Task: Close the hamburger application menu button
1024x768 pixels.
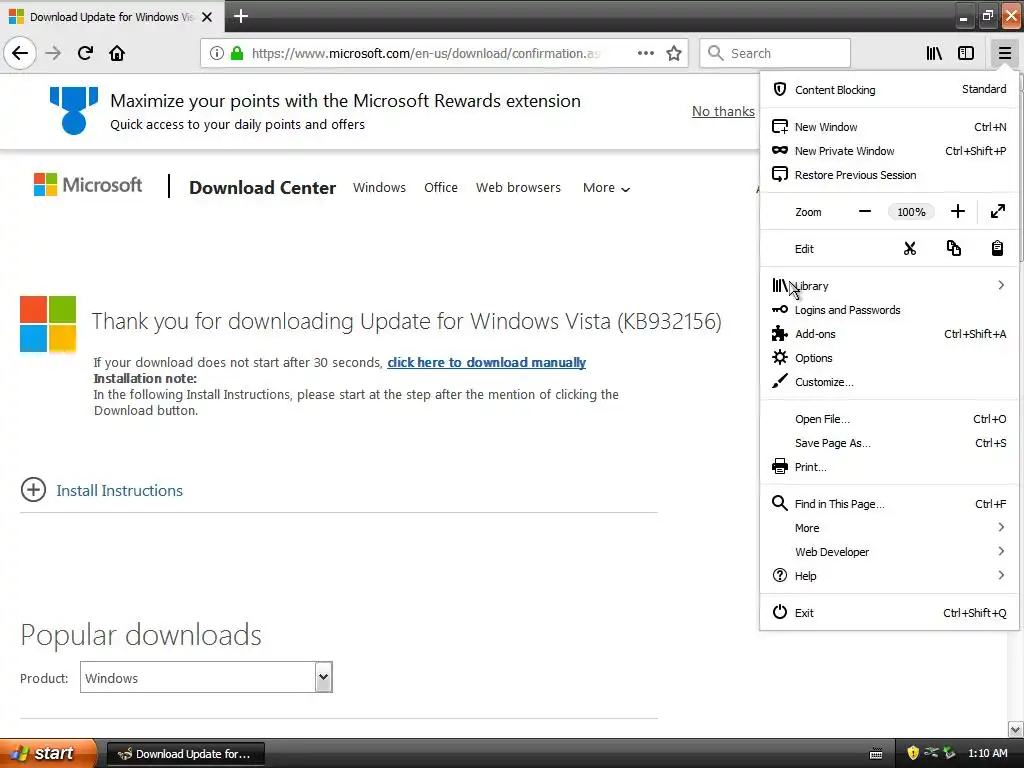Action: tap(1004, 53)
